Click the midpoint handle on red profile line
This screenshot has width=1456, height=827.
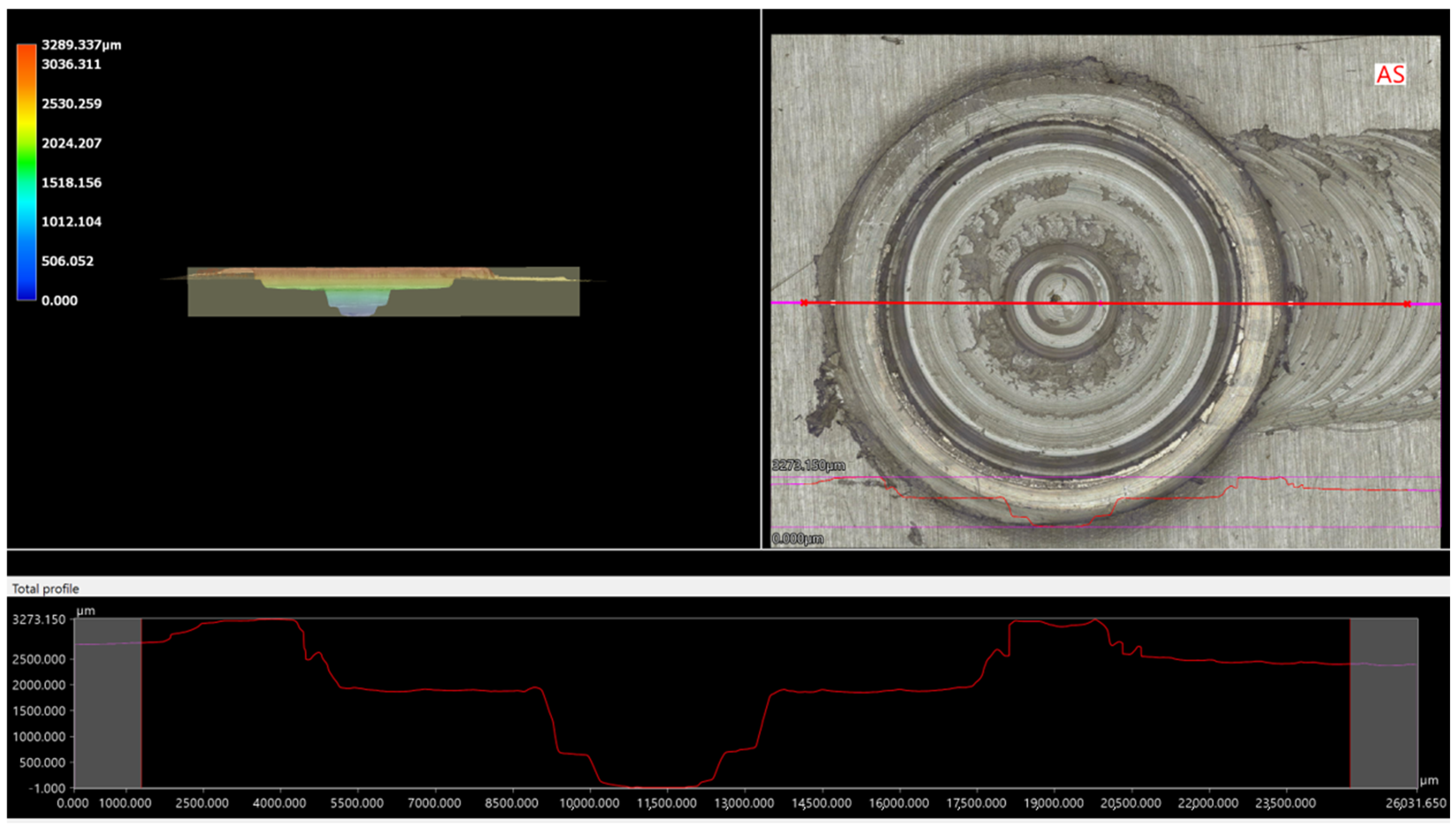point(1101,303)
